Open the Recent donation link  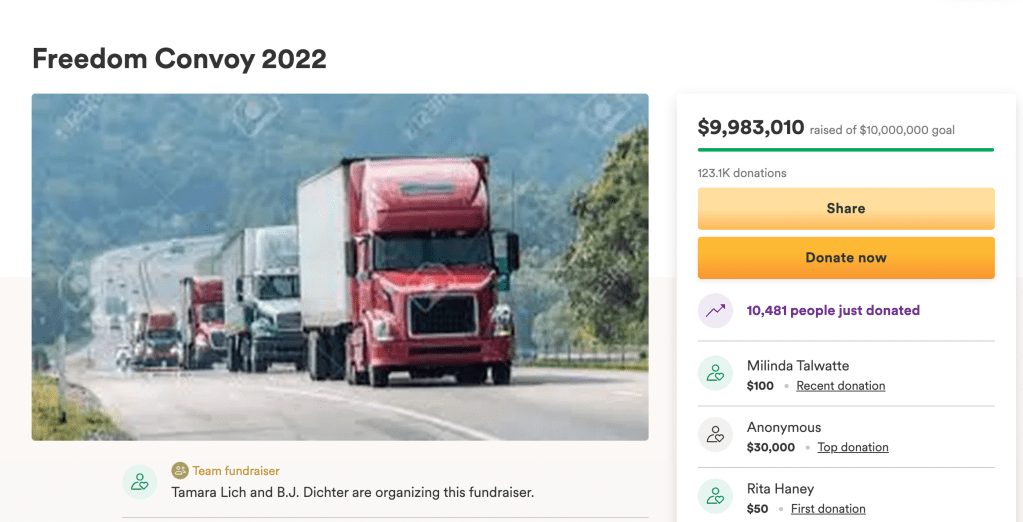(840, 386)
